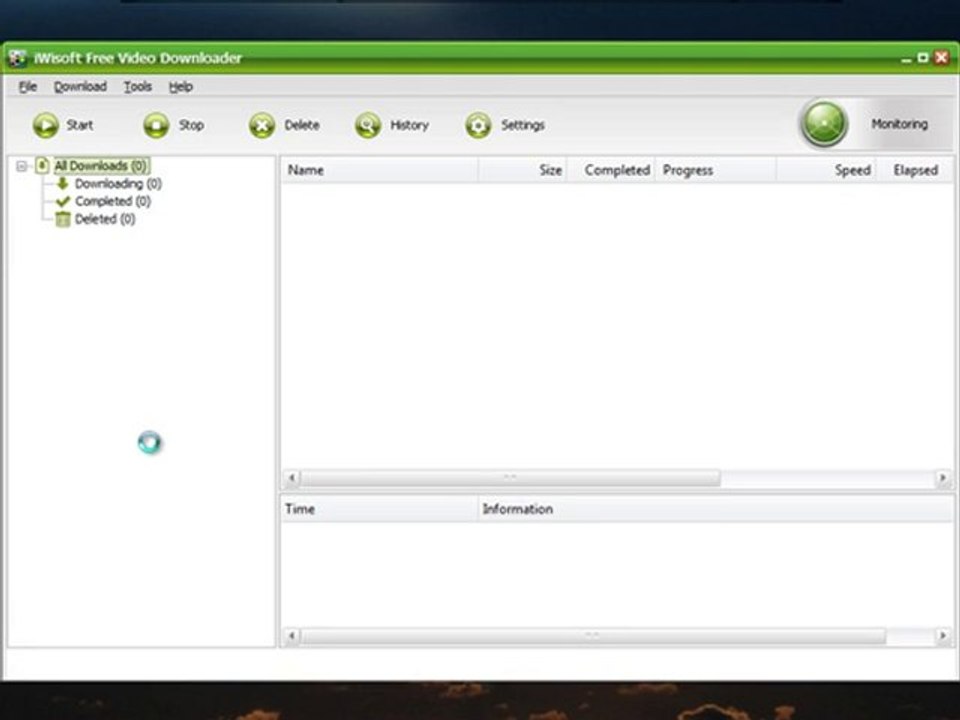The height and width of the screenshot is (720, 960).
Task: Open History with the magnifier icon
Action: [368, 126]
